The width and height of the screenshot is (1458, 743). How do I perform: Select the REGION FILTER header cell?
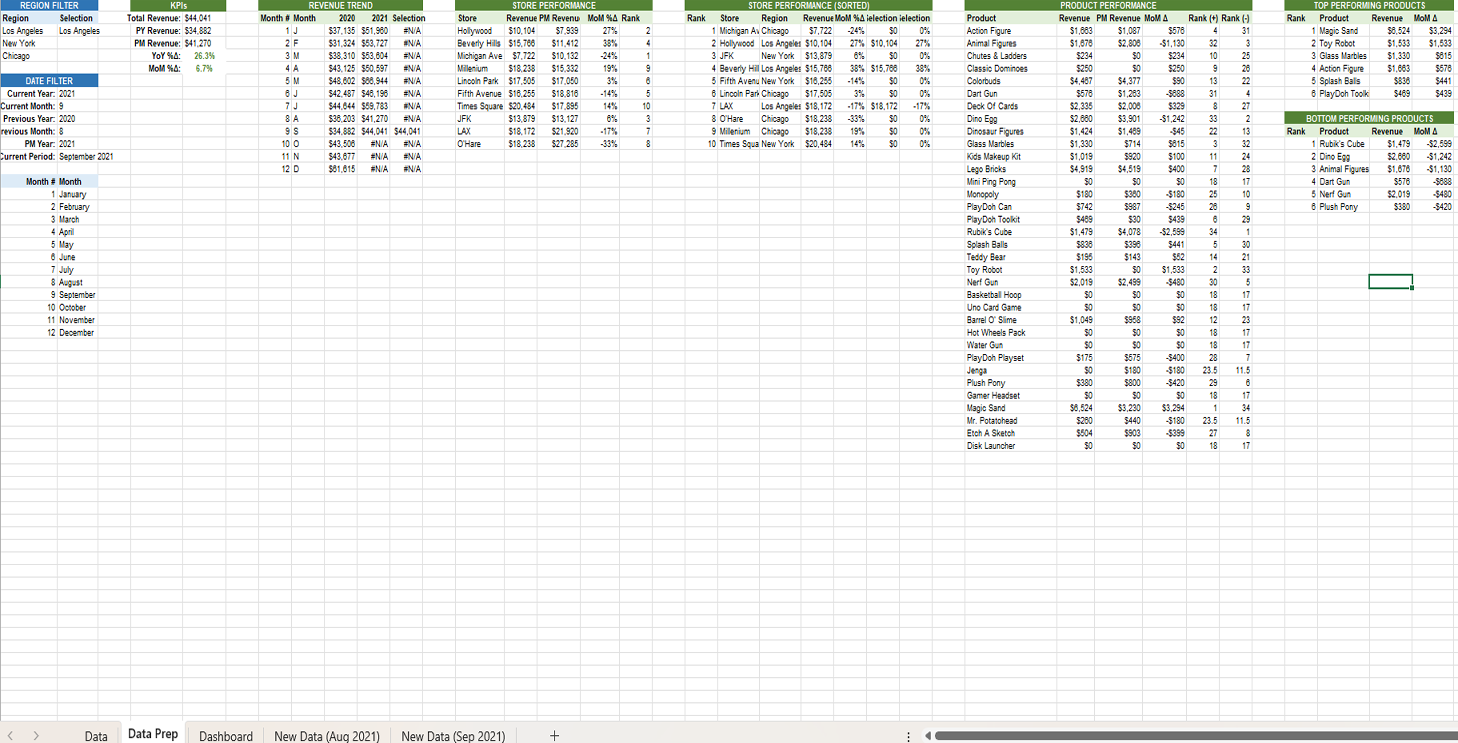point(49,5)
